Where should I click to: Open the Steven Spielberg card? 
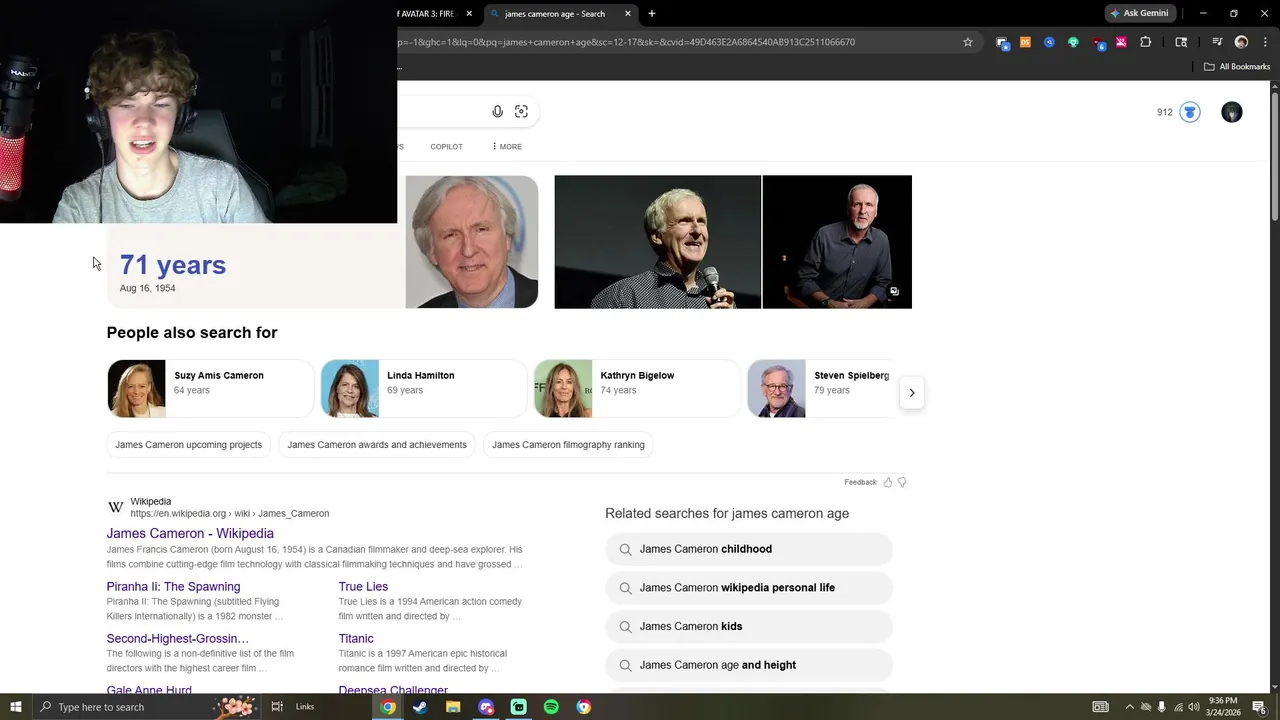[820, 389]
